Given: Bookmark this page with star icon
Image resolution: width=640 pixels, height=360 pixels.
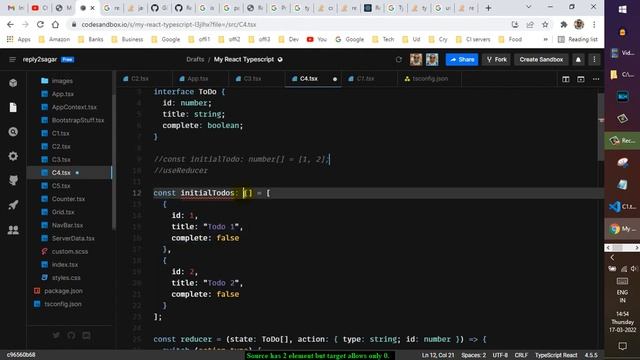Looking at the screenshot, I should tap(545, 24).
